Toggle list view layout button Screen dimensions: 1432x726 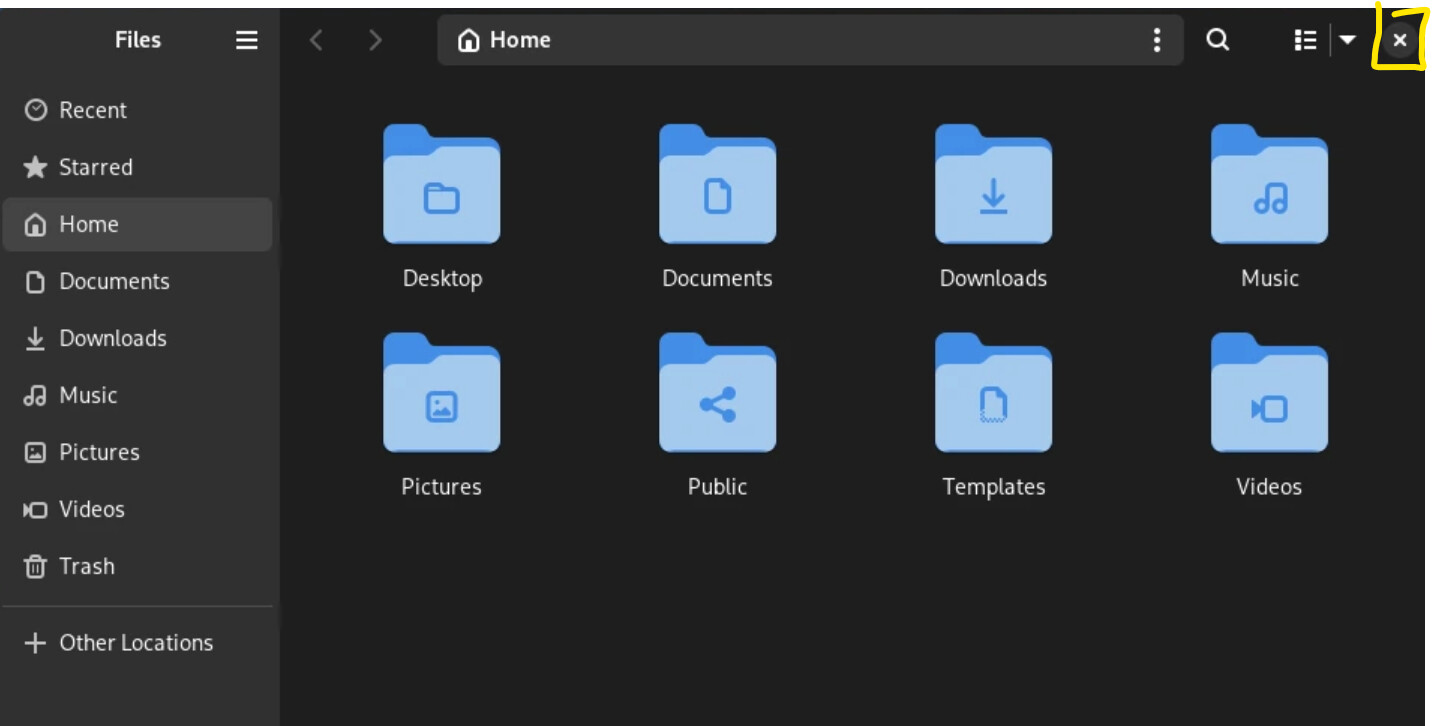coord(1305,40)
